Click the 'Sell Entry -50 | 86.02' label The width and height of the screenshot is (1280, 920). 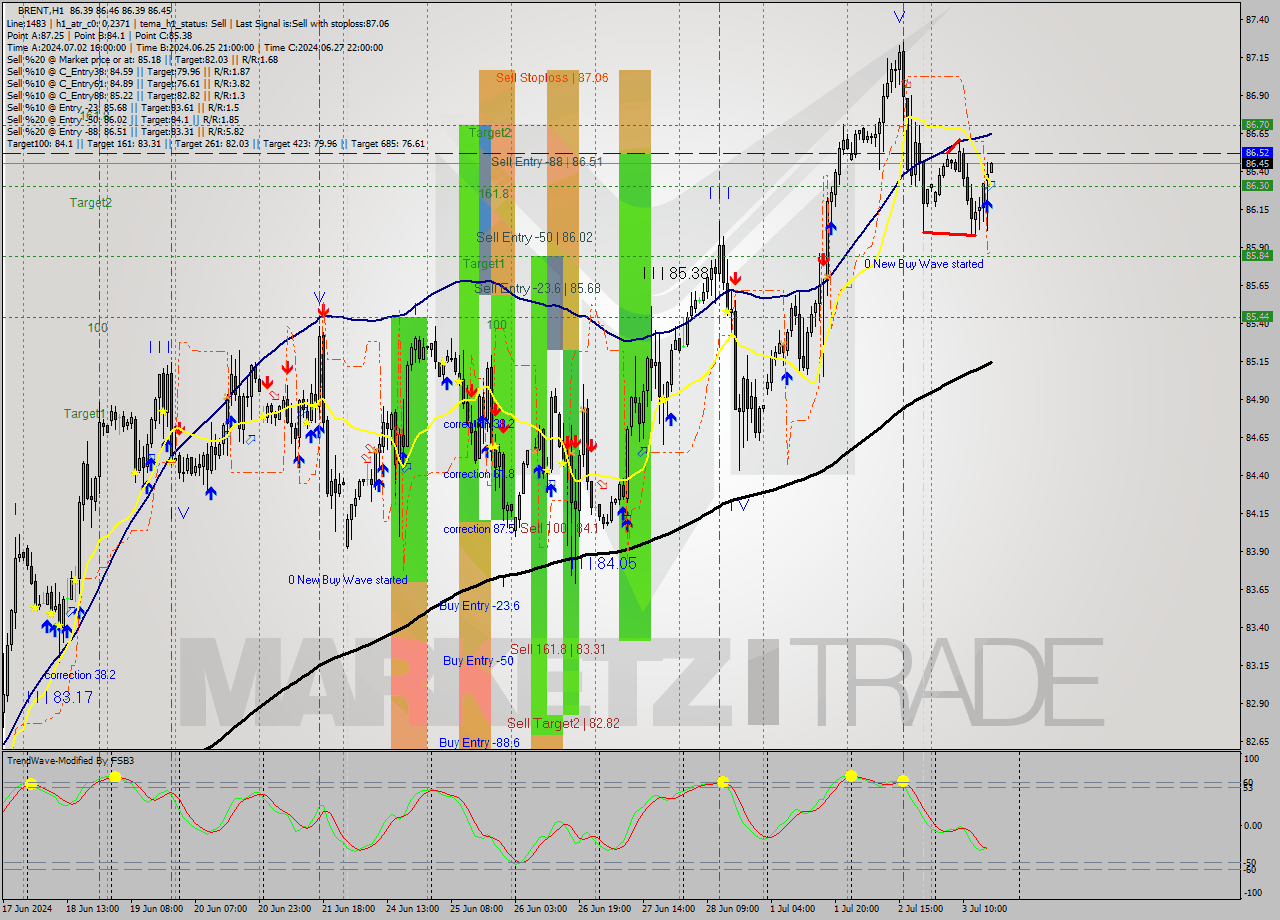(534, 237)
